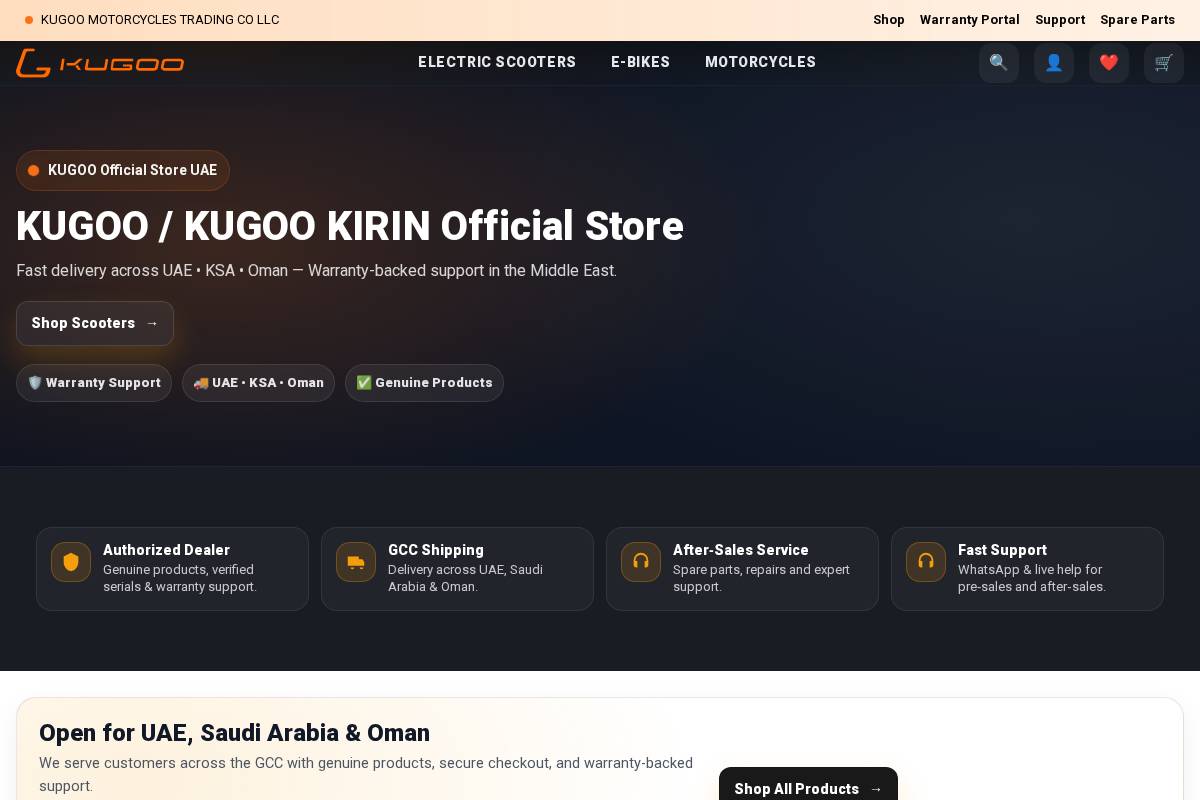Viewport: 1200px width, 800px height.
Task: Open the user account icon
Action: pyautogui.click(x=1054, y=63)
